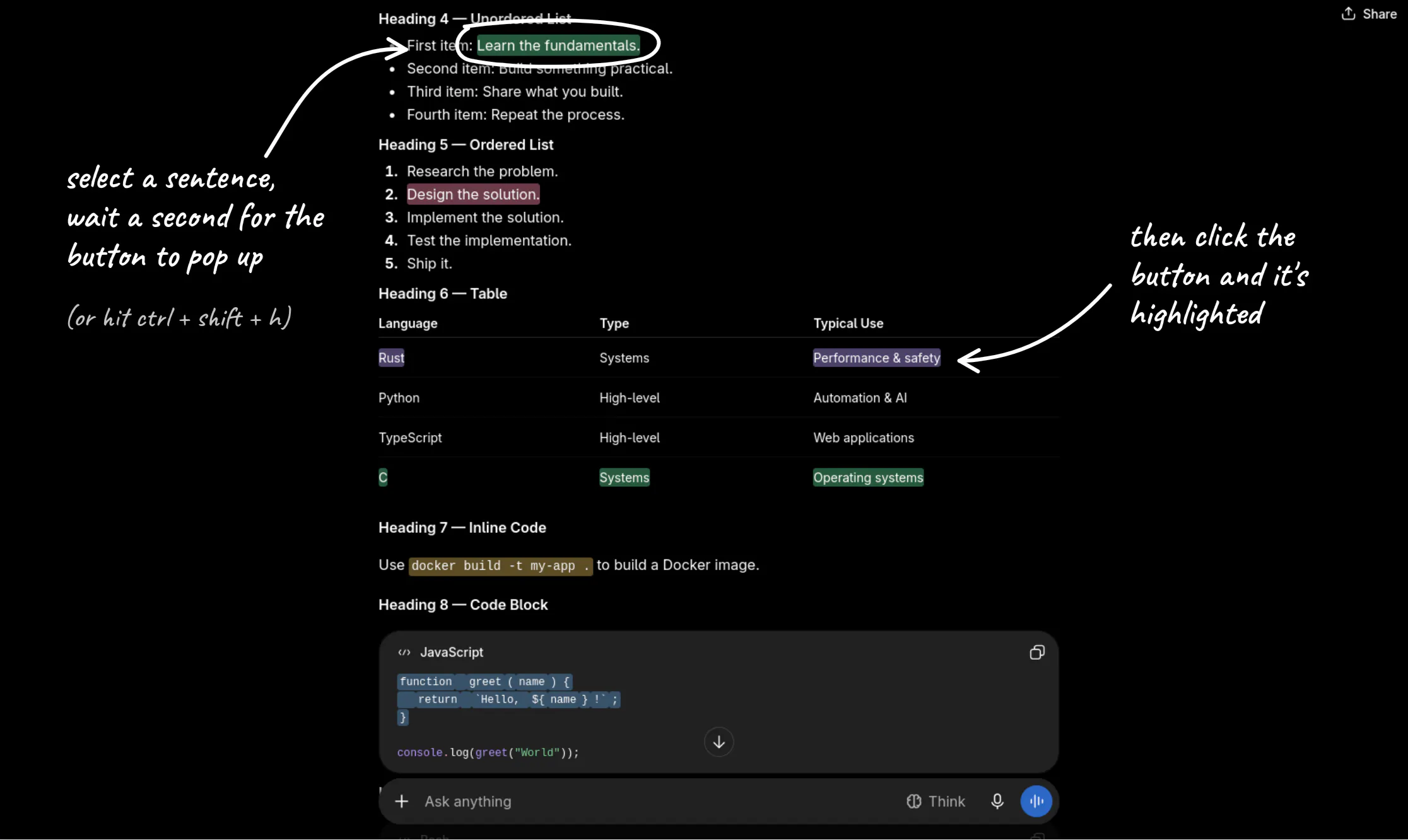The image size is (1408, 840).
Task: Click the JavaScript language label
Action: coord(452,652)
